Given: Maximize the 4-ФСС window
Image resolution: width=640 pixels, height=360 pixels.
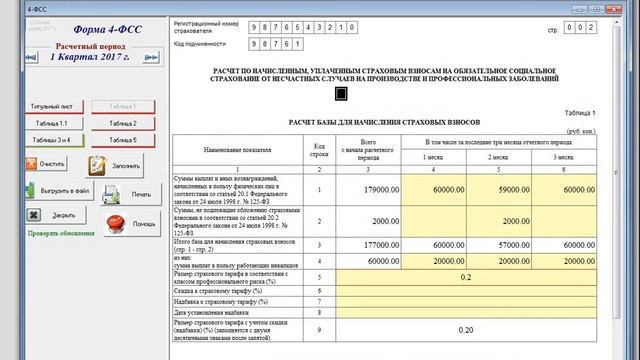Looking at the screenshot, I should click(x=596, y=9).
